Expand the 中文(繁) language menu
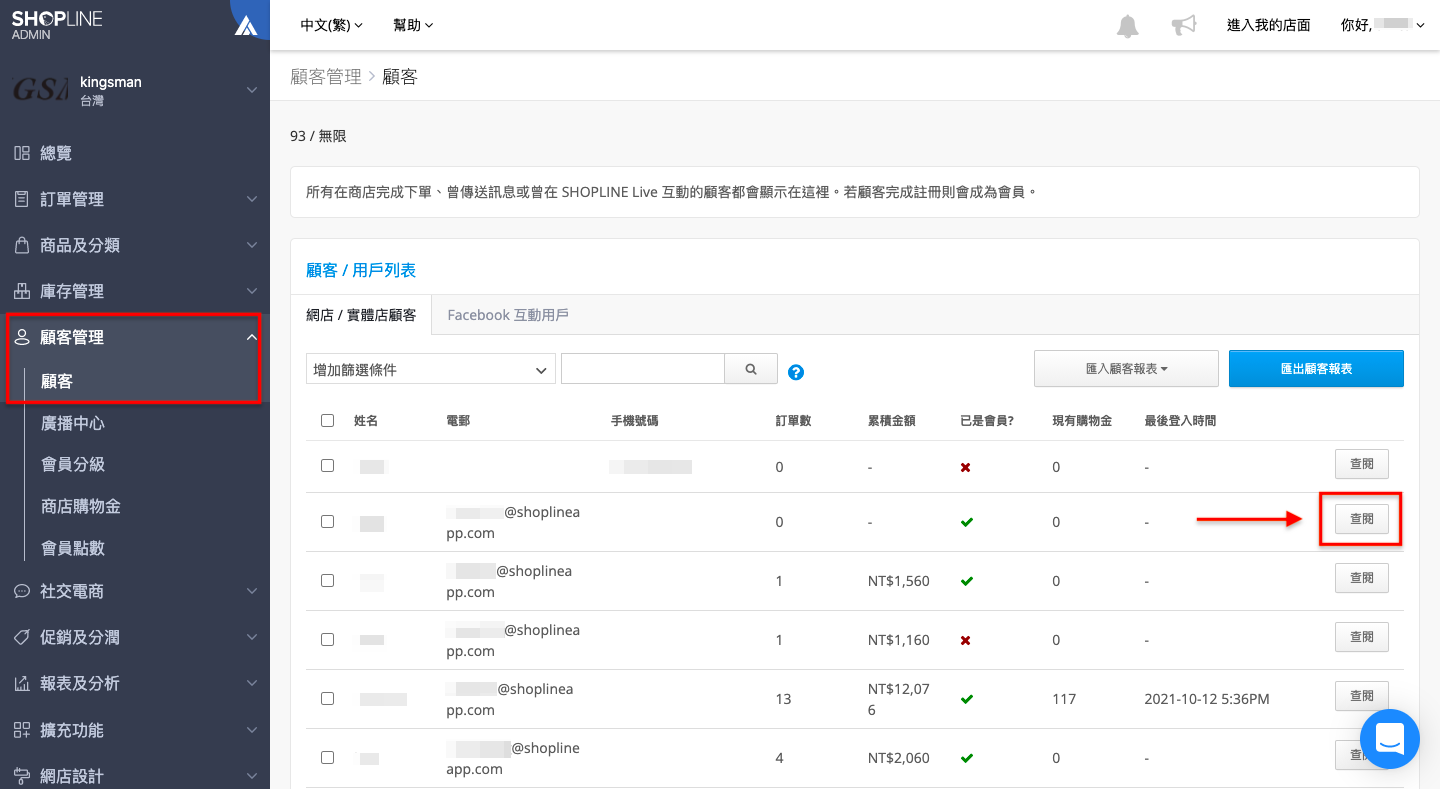This screenshot has width=1440, height=789. pyautogui.click(x=331, y=25)
